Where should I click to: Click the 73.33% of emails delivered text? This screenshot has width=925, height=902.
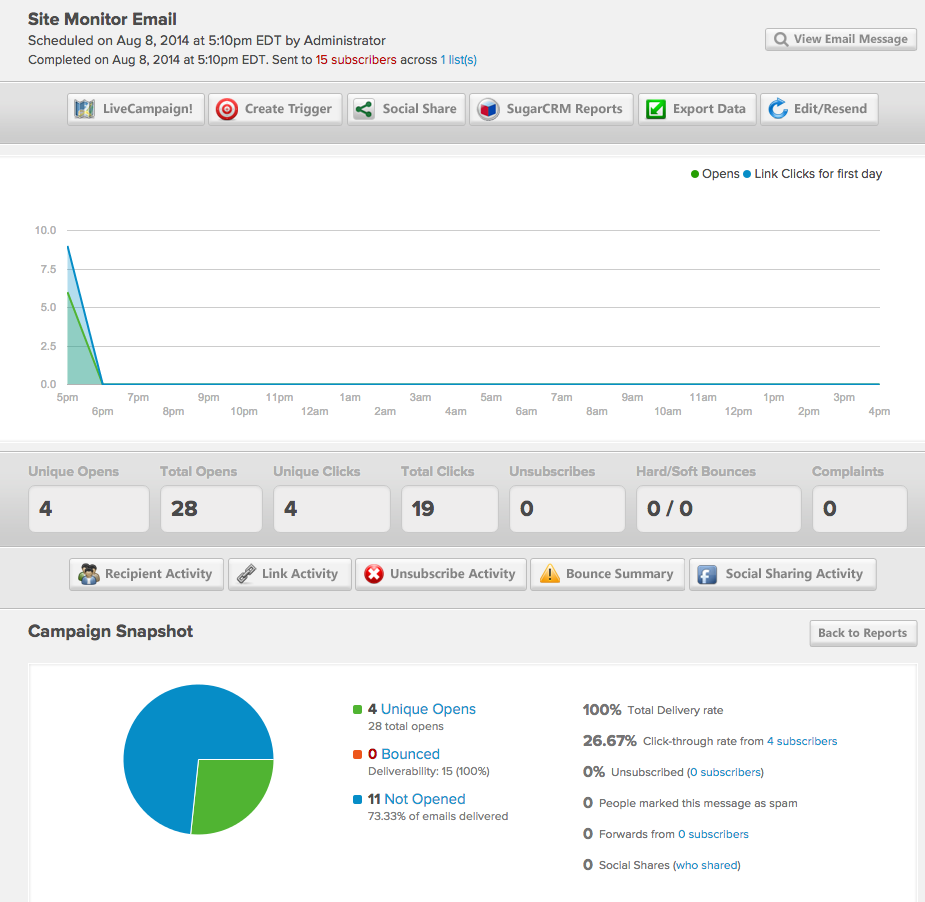point(438,816)
